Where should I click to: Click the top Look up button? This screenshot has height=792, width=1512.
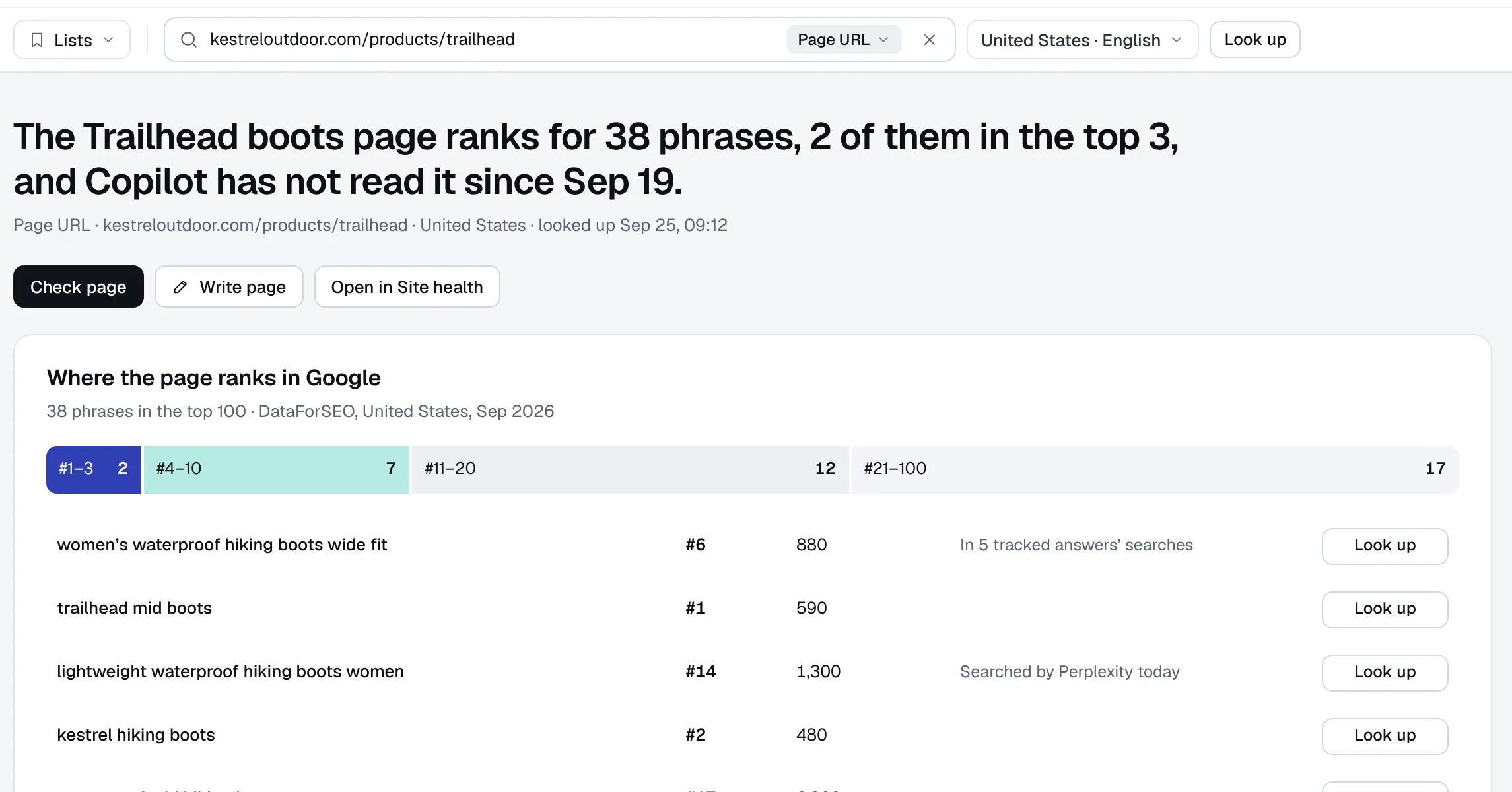point(1254,40)
